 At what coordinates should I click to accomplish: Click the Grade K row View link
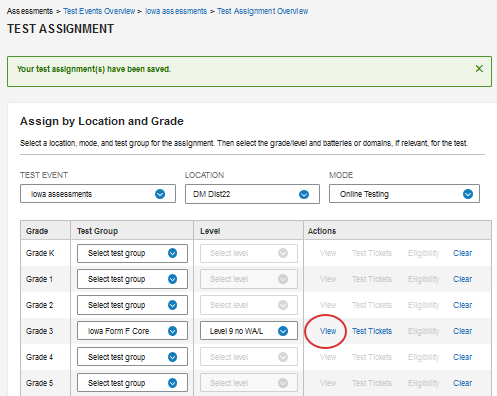[328, 253]
